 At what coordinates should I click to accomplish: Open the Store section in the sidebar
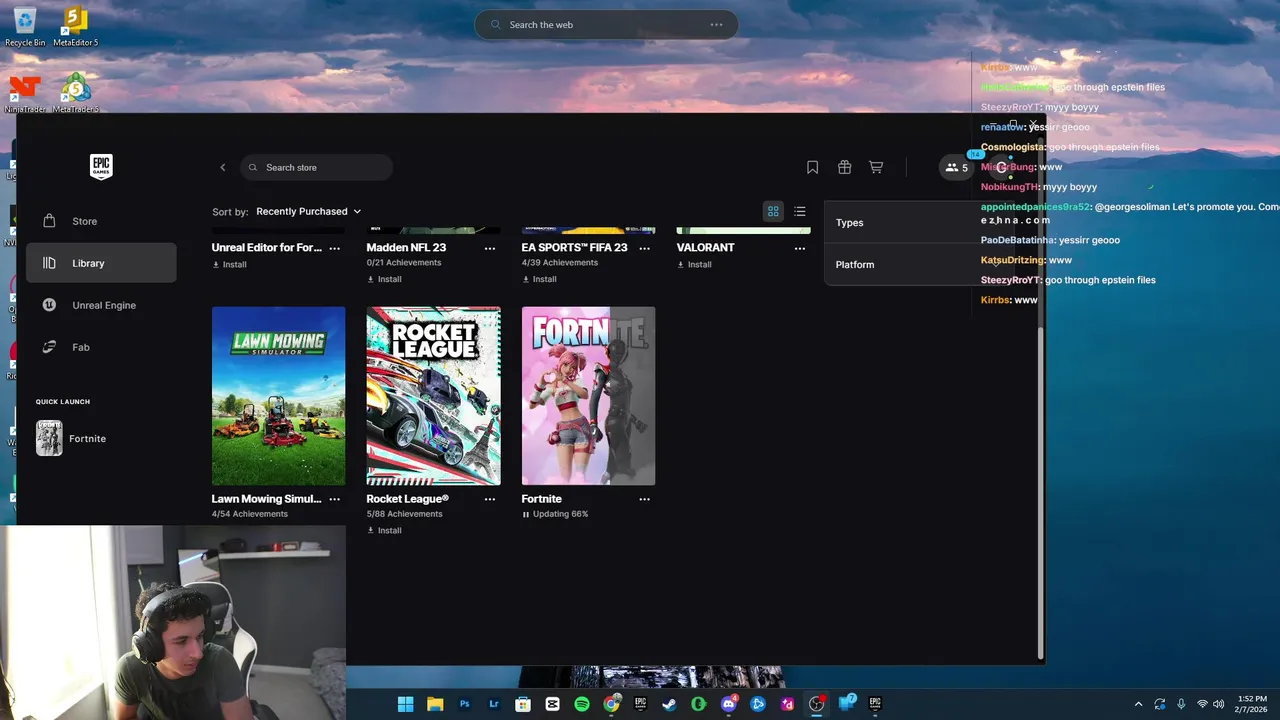pos(101,221)
